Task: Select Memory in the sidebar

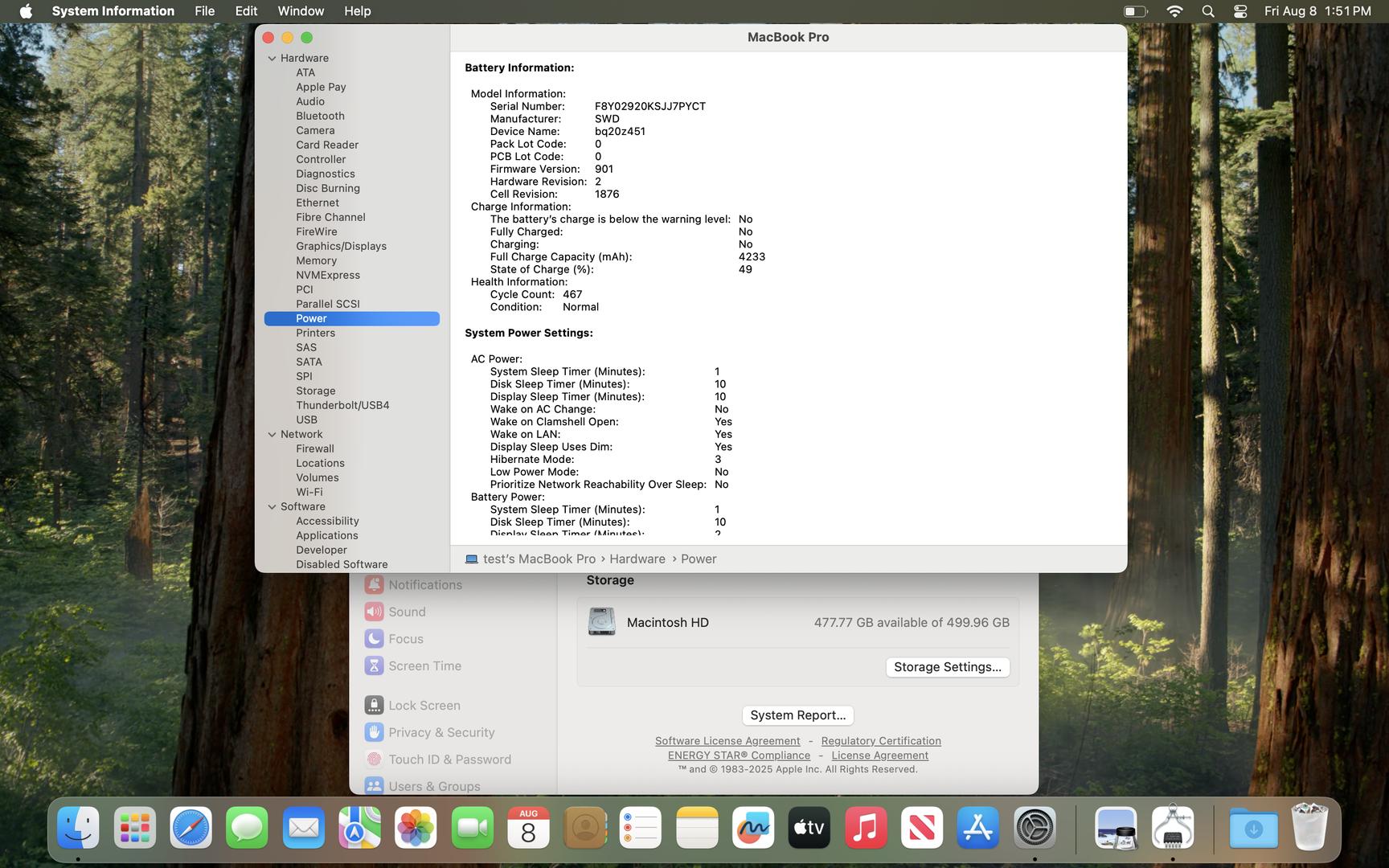Action: tap(316, 260)
